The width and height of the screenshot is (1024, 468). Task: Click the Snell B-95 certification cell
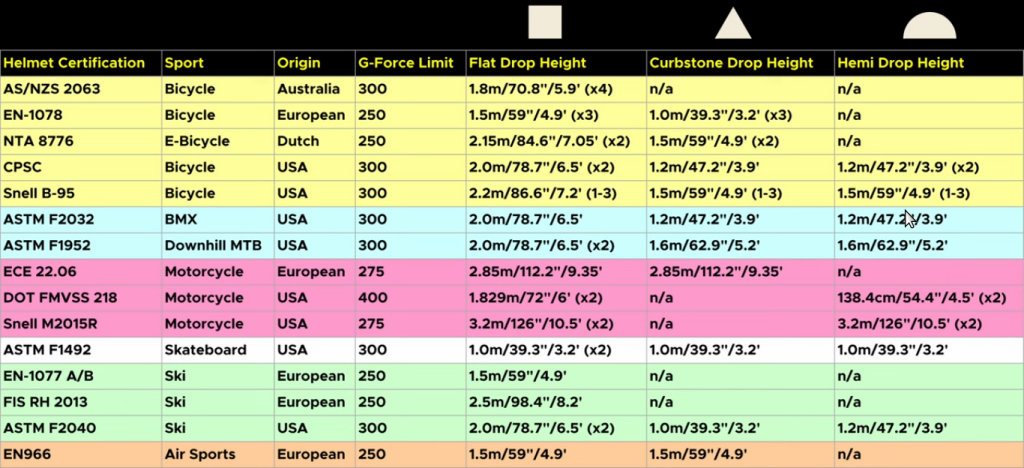click(x=81, y=194)
